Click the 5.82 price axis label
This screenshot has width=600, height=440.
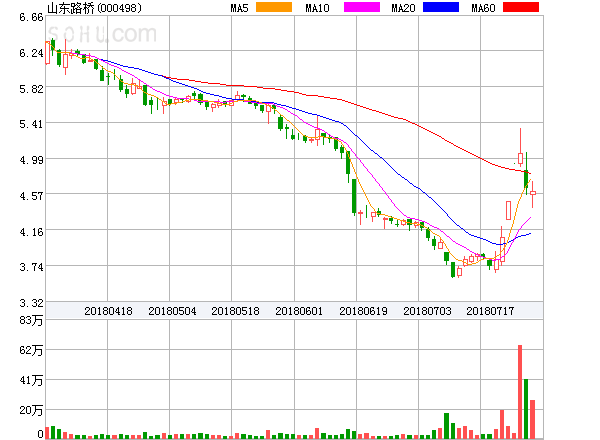click(31, 89)
